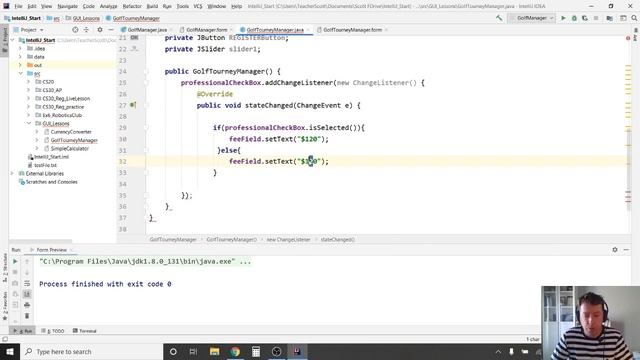
Task: Expand the .idea folder
Action: (x=20, y=49)
